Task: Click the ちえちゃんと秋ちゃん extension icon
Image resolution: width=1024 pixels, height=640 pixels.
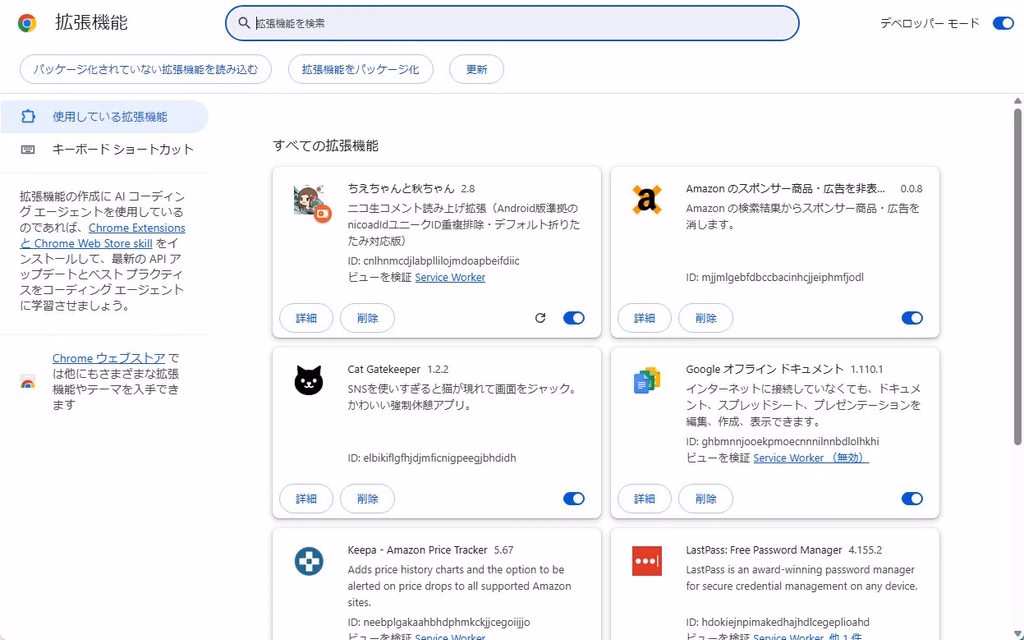Action: 312,202
